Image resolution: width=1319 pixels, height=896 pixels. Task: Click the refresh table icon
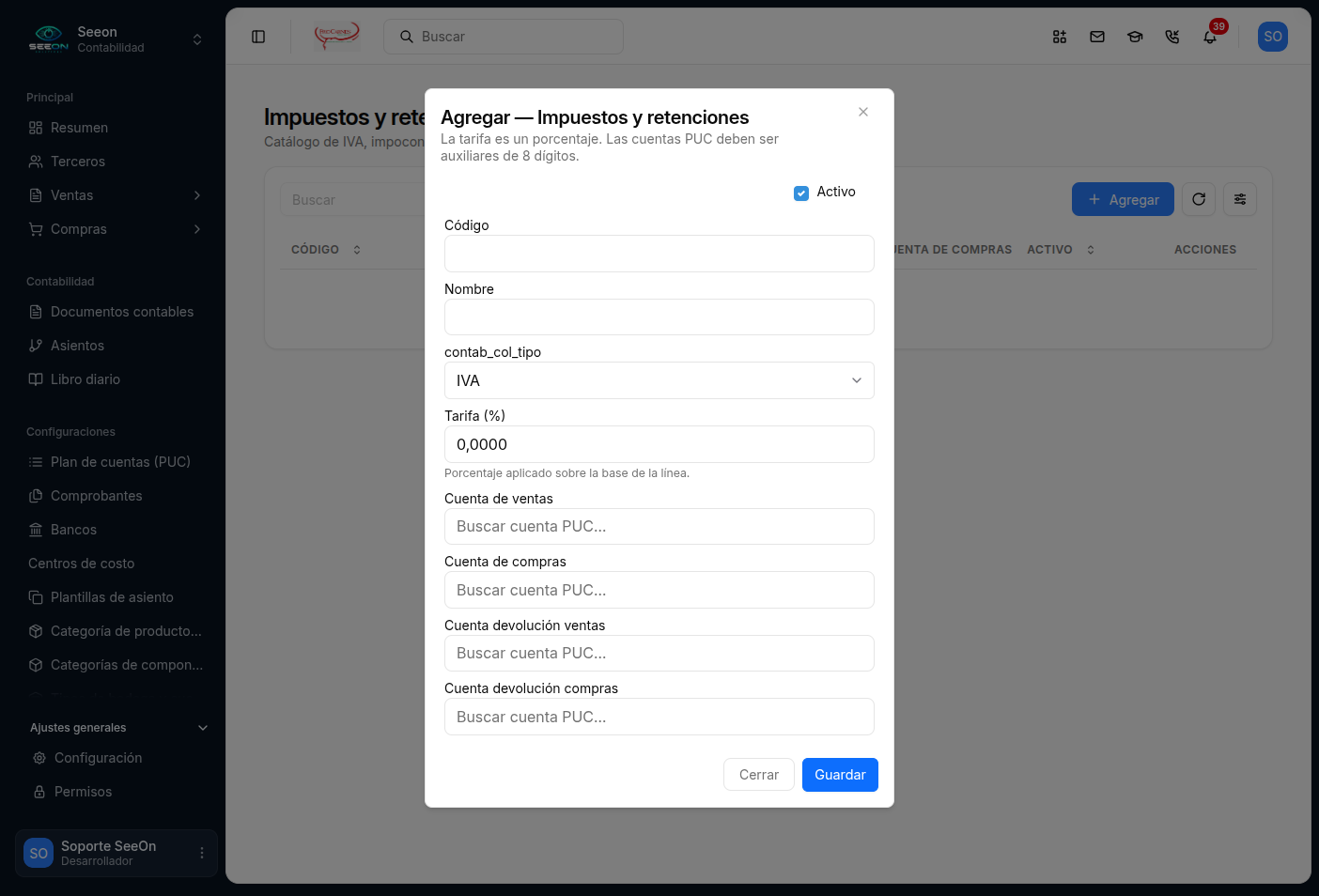[x=1199, y=199]
